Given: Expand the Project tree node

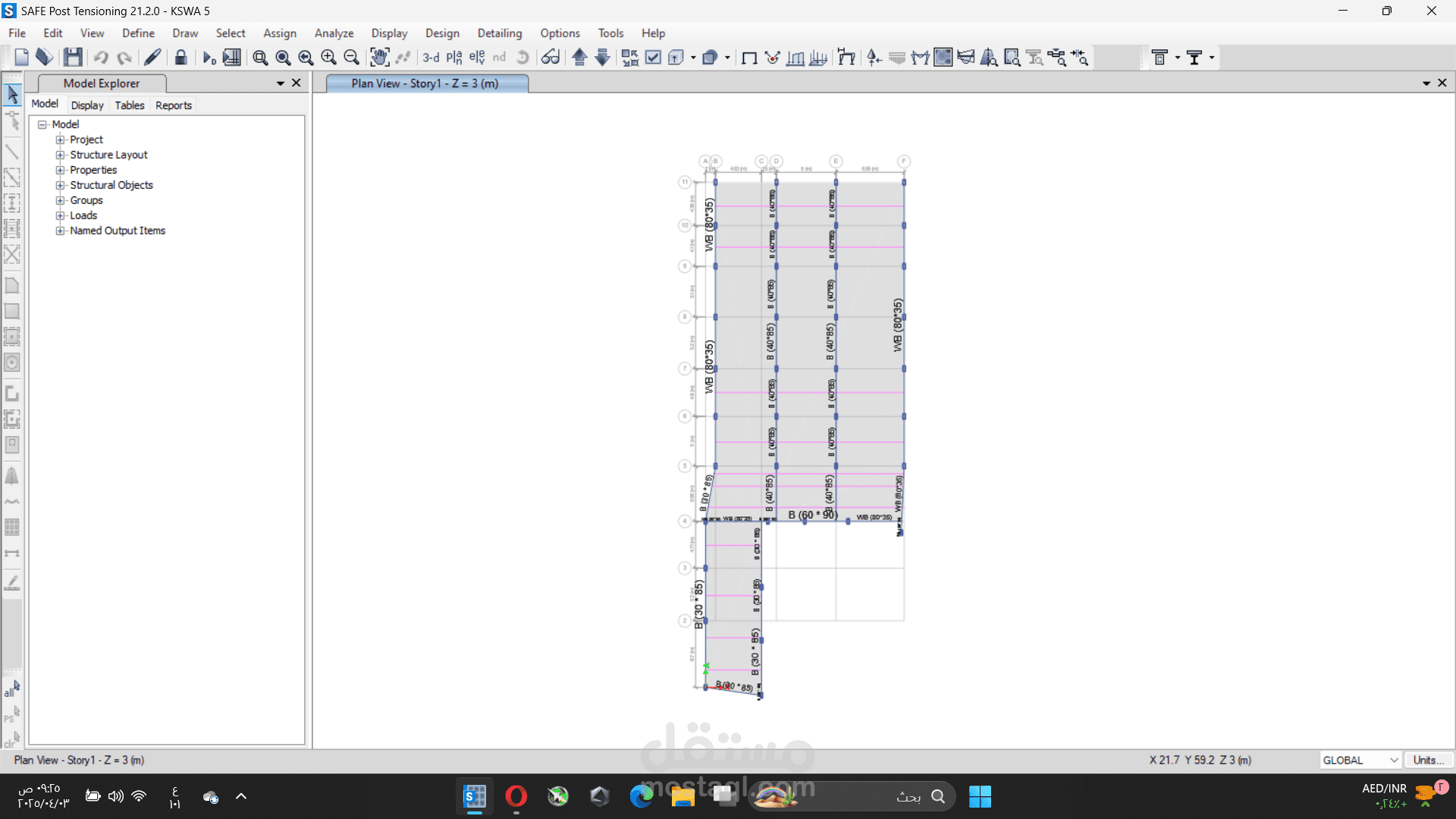Looking at the screenshot, I should pos(60,140).
